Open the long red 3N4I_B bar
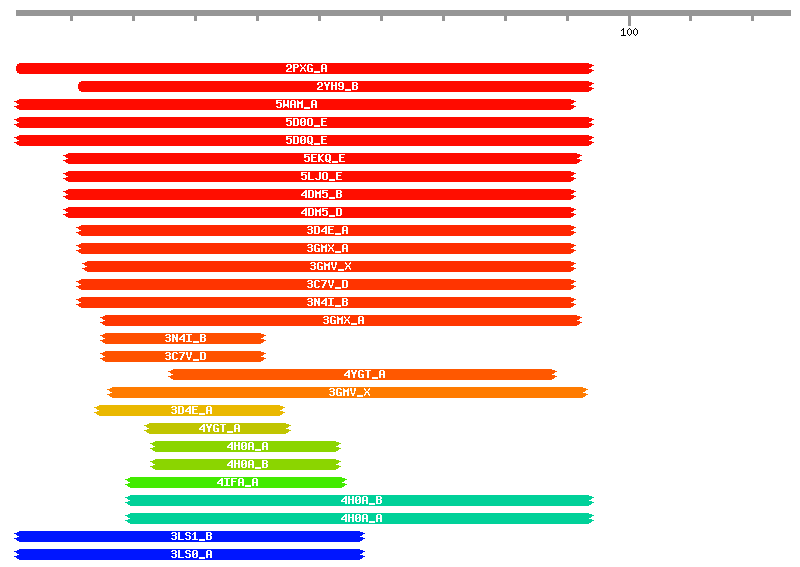800x567 pixels. [x=326, y=303]
